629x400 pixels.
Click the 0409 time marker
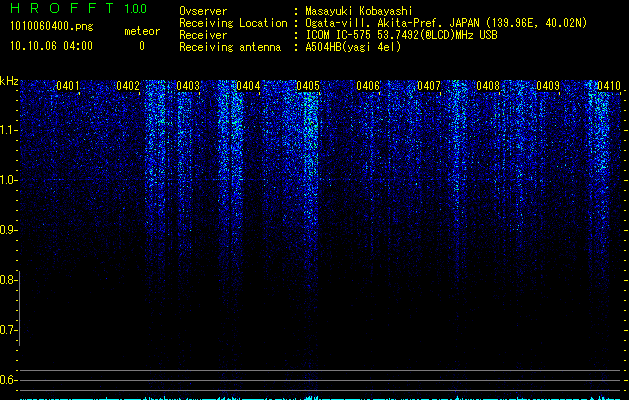point(548,86)
